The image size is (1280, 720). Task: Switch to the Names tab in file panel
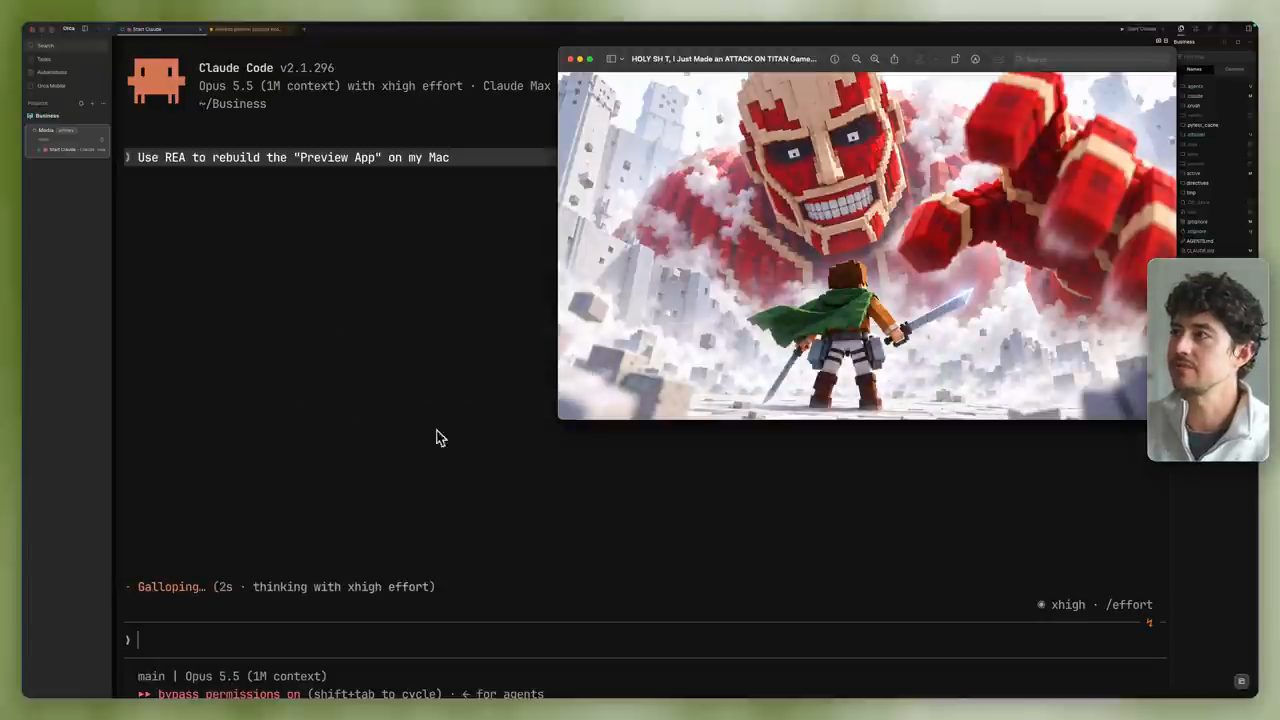click(x=1194, y=69)
